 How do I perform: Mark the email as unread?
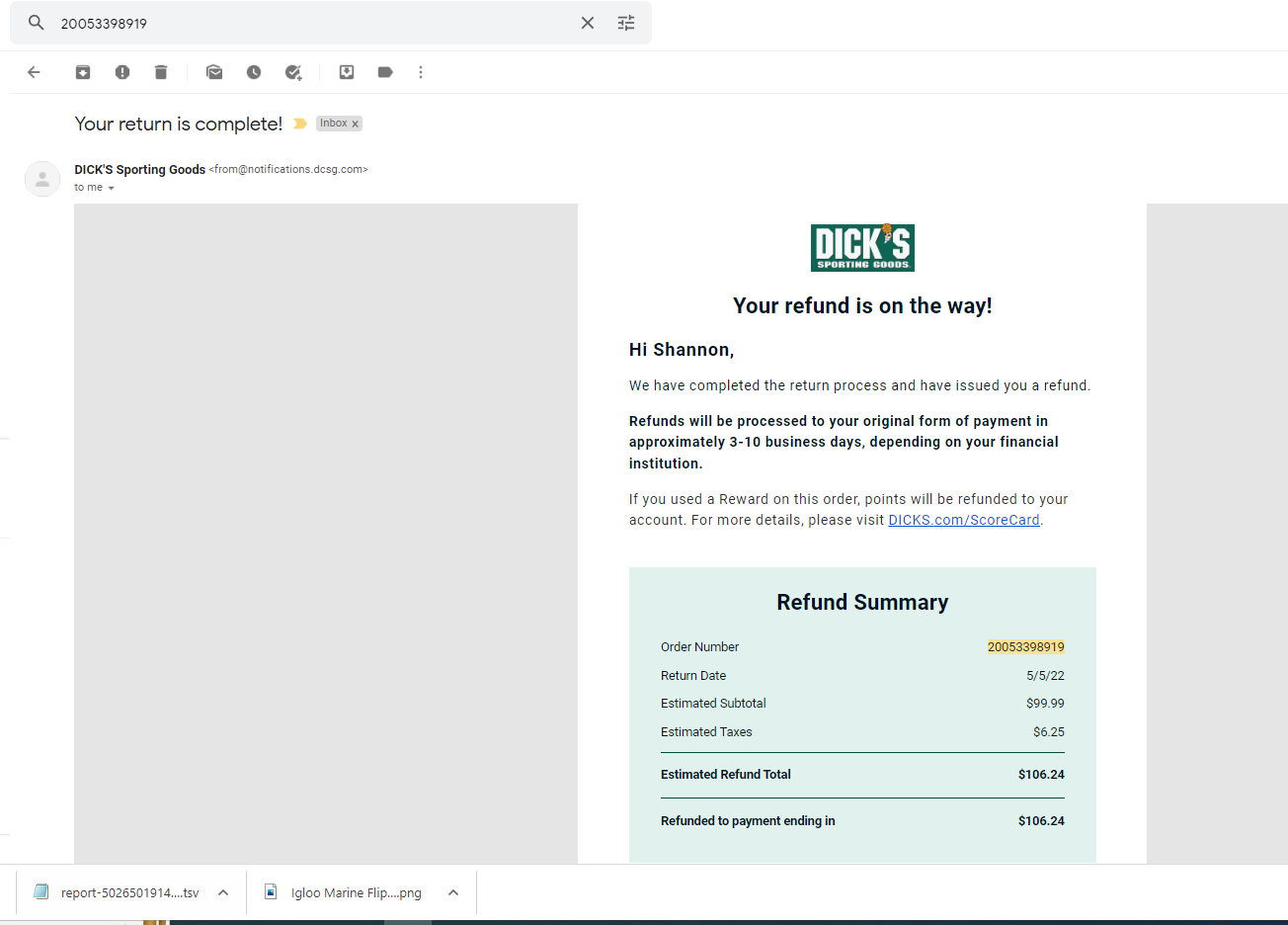214,72
